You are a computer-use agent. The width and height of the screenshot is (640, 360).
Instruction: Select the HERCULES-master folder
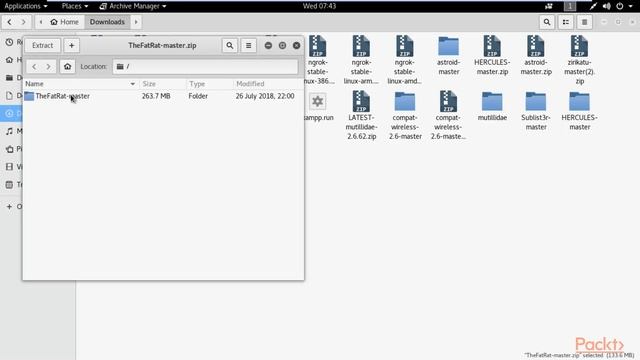(x=580, y=111)
